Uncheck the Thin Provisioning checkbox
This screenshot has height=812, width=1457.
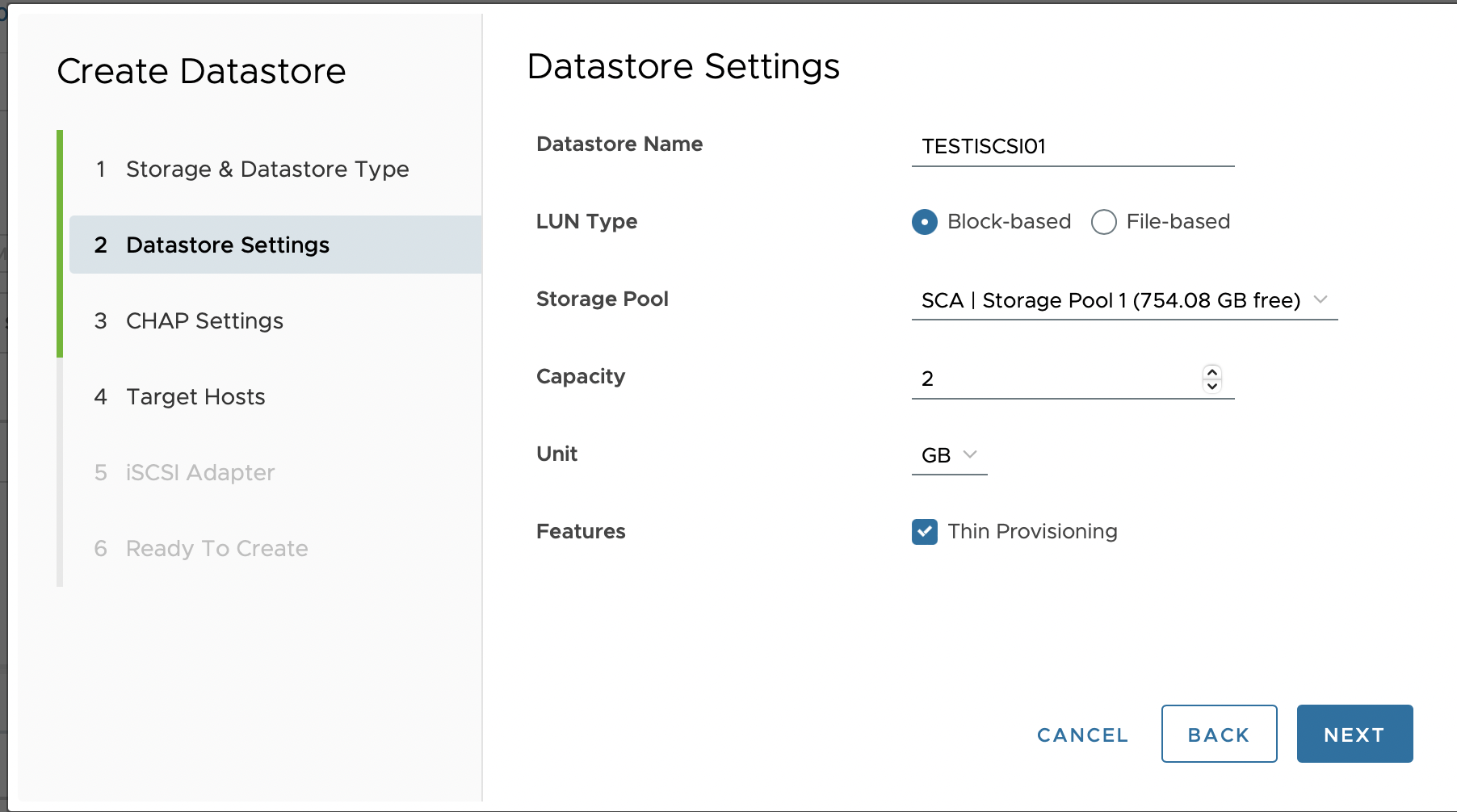click(x=925, y=532)
